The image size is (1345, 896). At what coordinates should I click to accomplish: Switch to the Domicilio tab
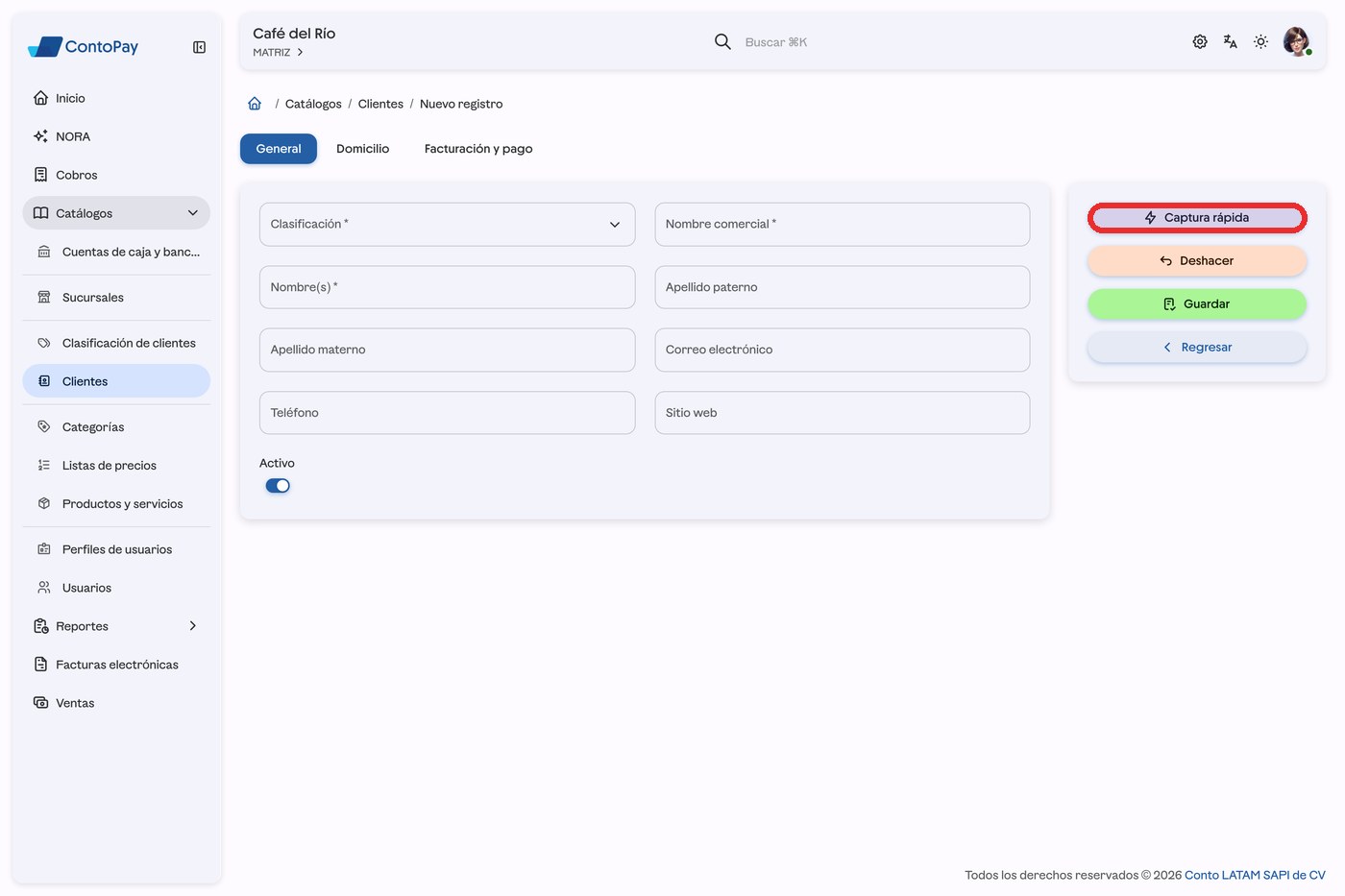tap(362, 149)
